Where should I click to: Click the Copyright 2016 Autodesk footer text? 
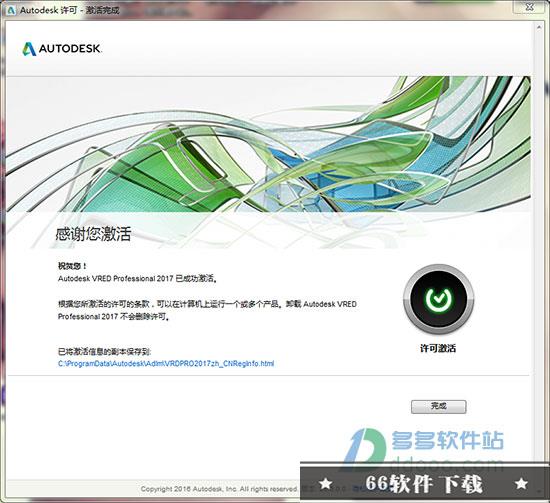click(x=219, y=489)
